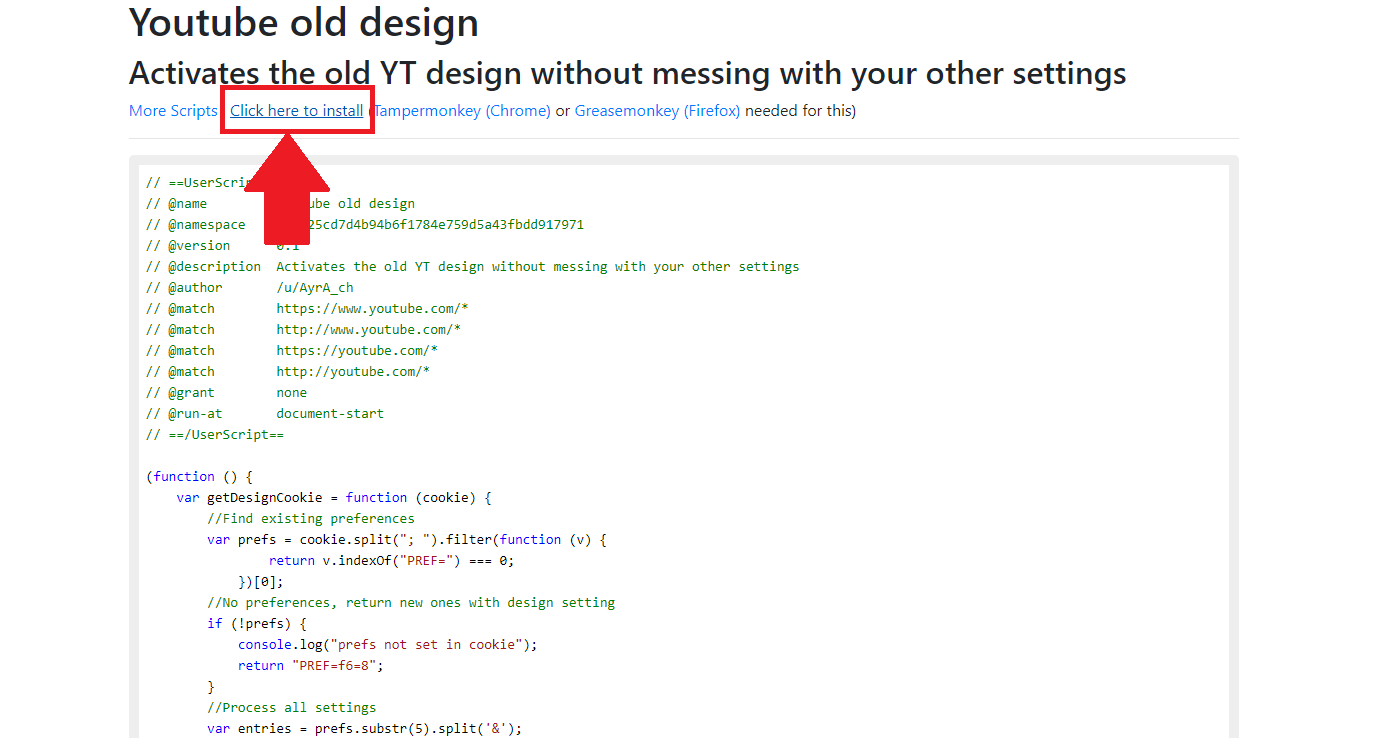
Task: Open the Tampermonkey (Chrome) link
Action: tap(463, 111)
